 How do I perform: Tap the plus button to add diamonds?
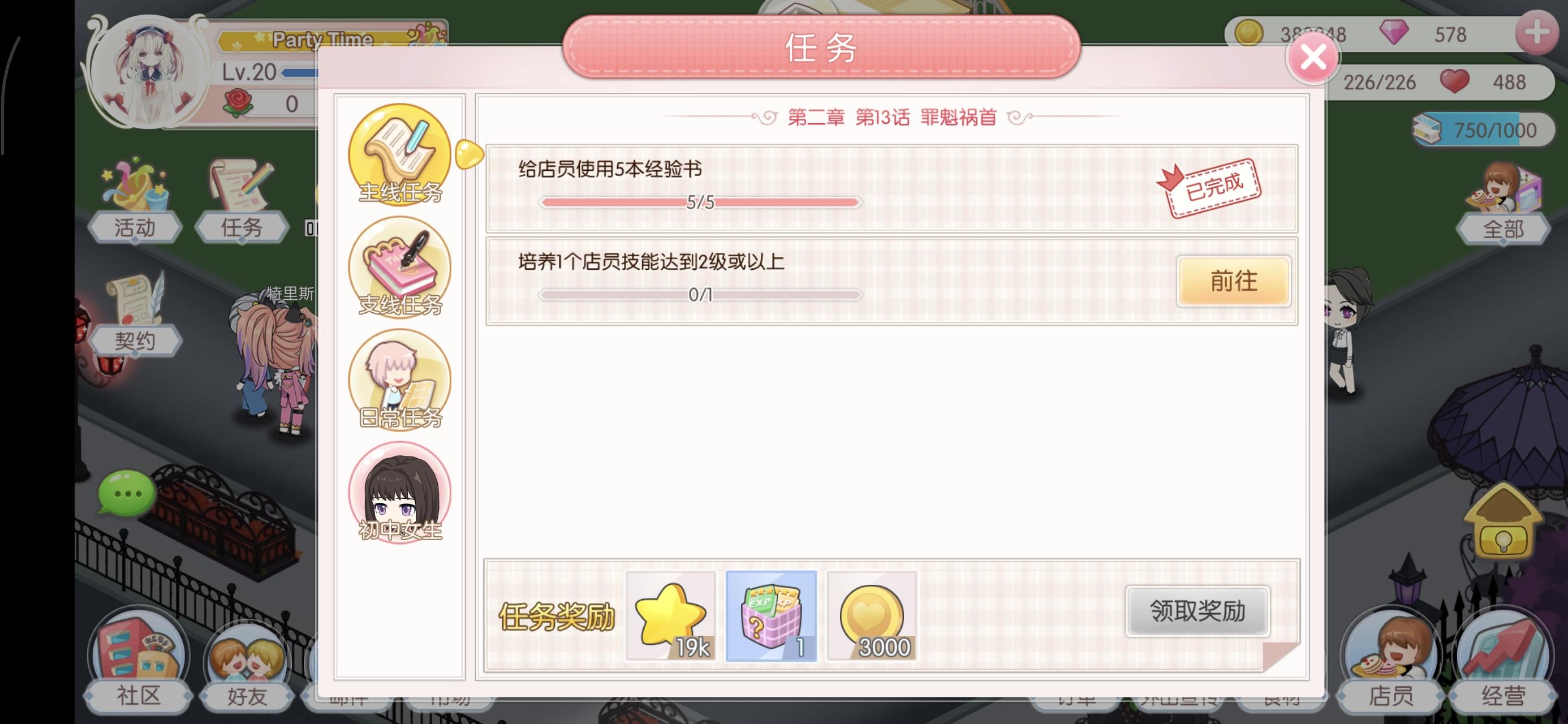(1537, 33)
